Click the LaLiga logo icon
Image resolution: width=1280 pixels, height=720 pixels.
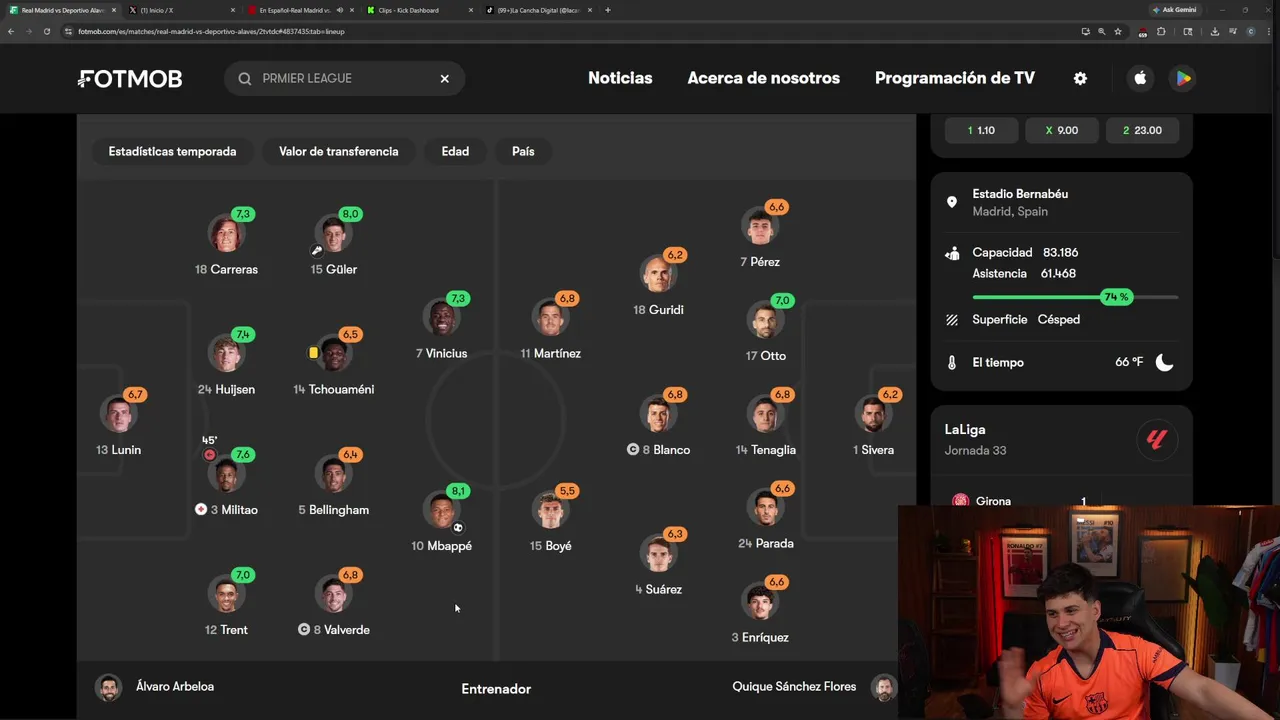(x=1157, y=439)
